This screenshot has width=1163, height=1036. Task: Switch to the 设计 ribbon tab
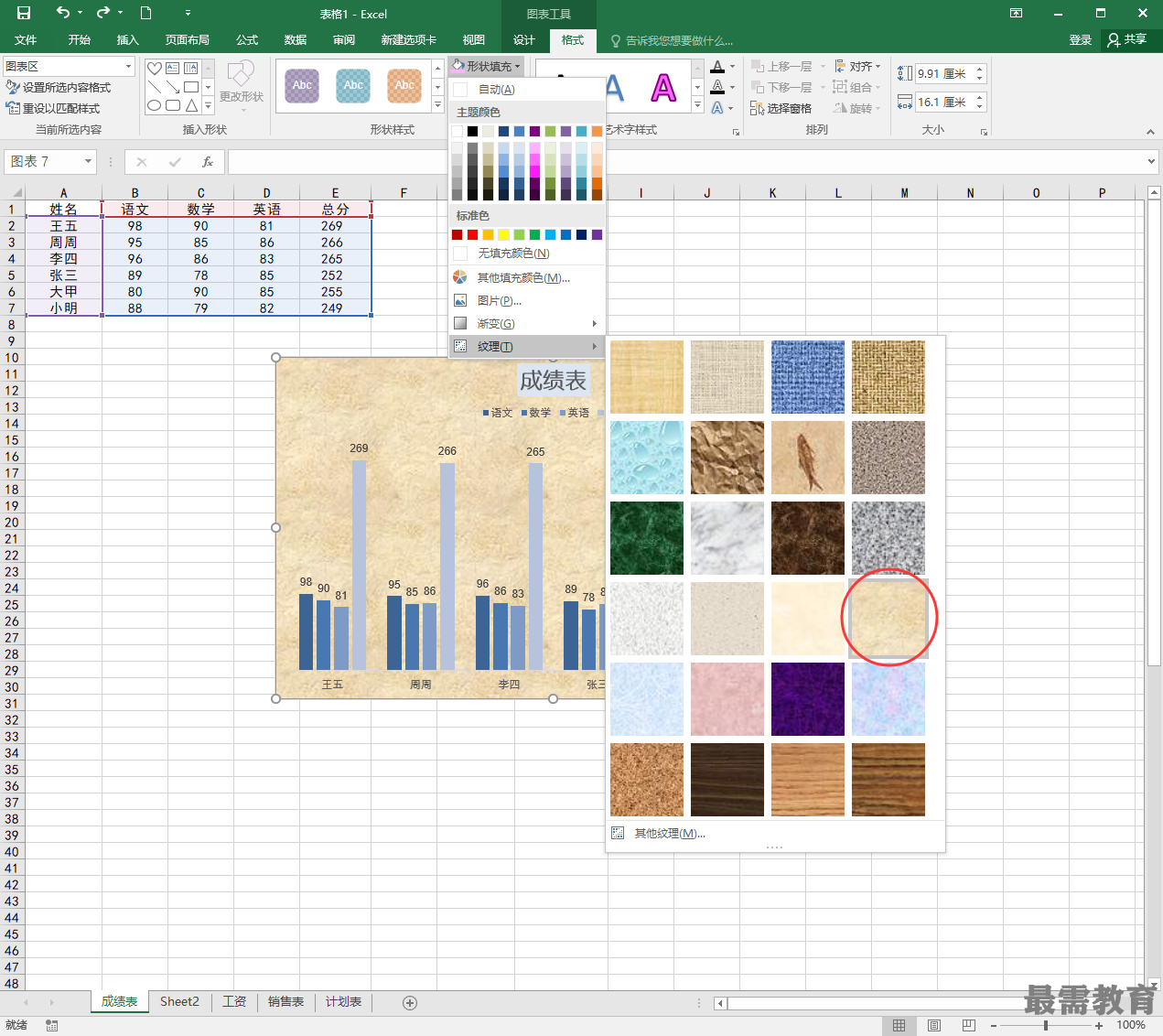pos(524,40)
